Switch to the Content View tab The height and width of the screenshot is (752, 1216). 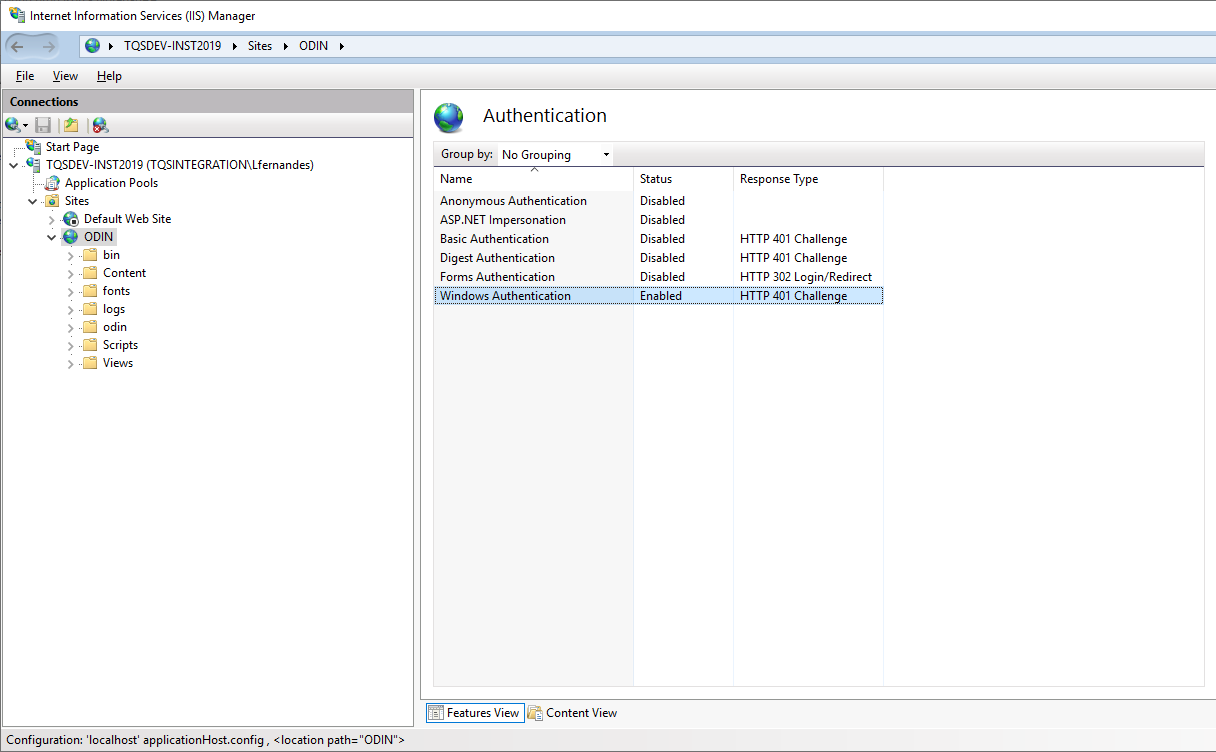coord(572,713)
